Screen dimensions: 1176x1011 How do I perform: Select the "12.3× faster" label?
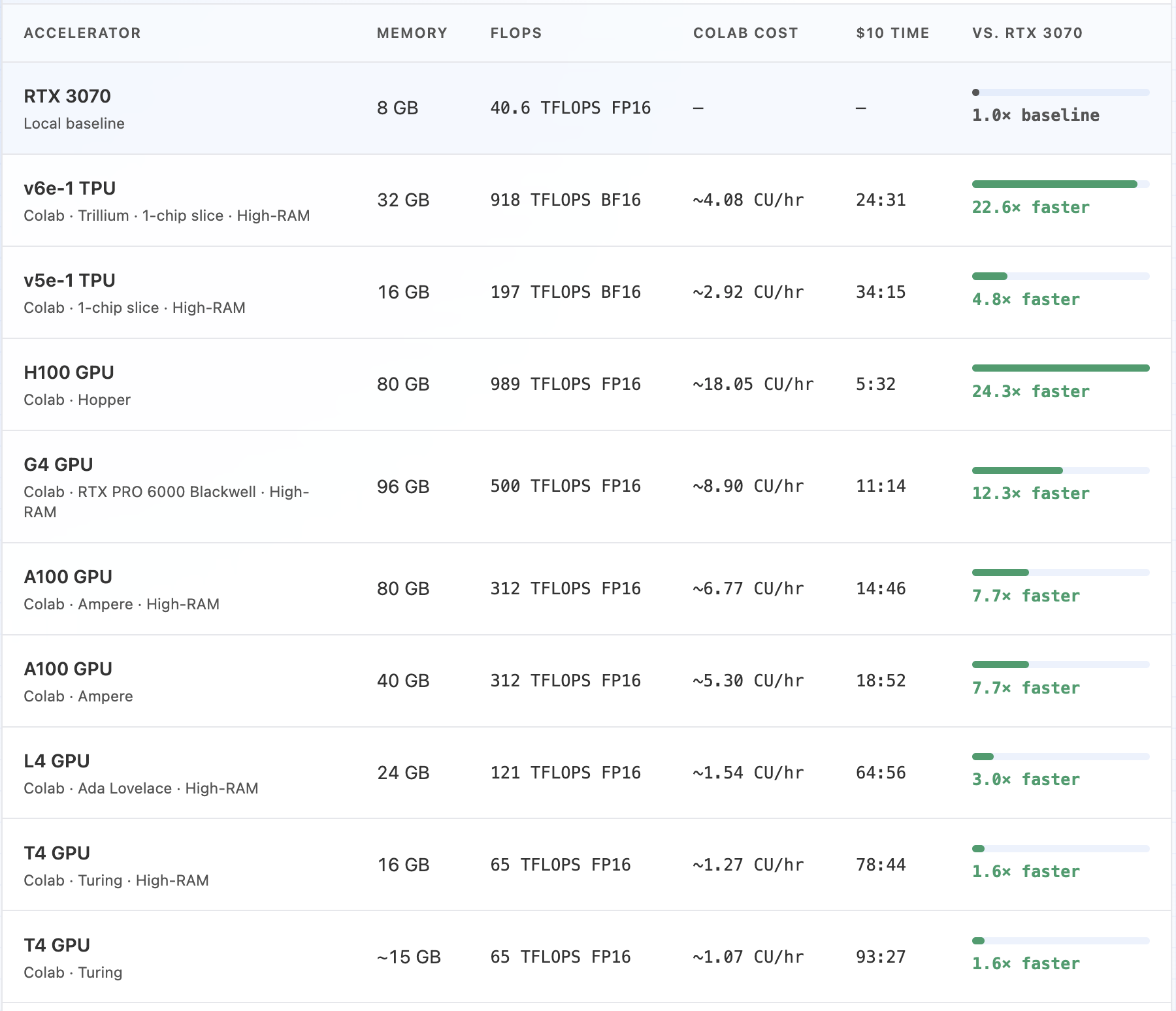(1030, 493)
